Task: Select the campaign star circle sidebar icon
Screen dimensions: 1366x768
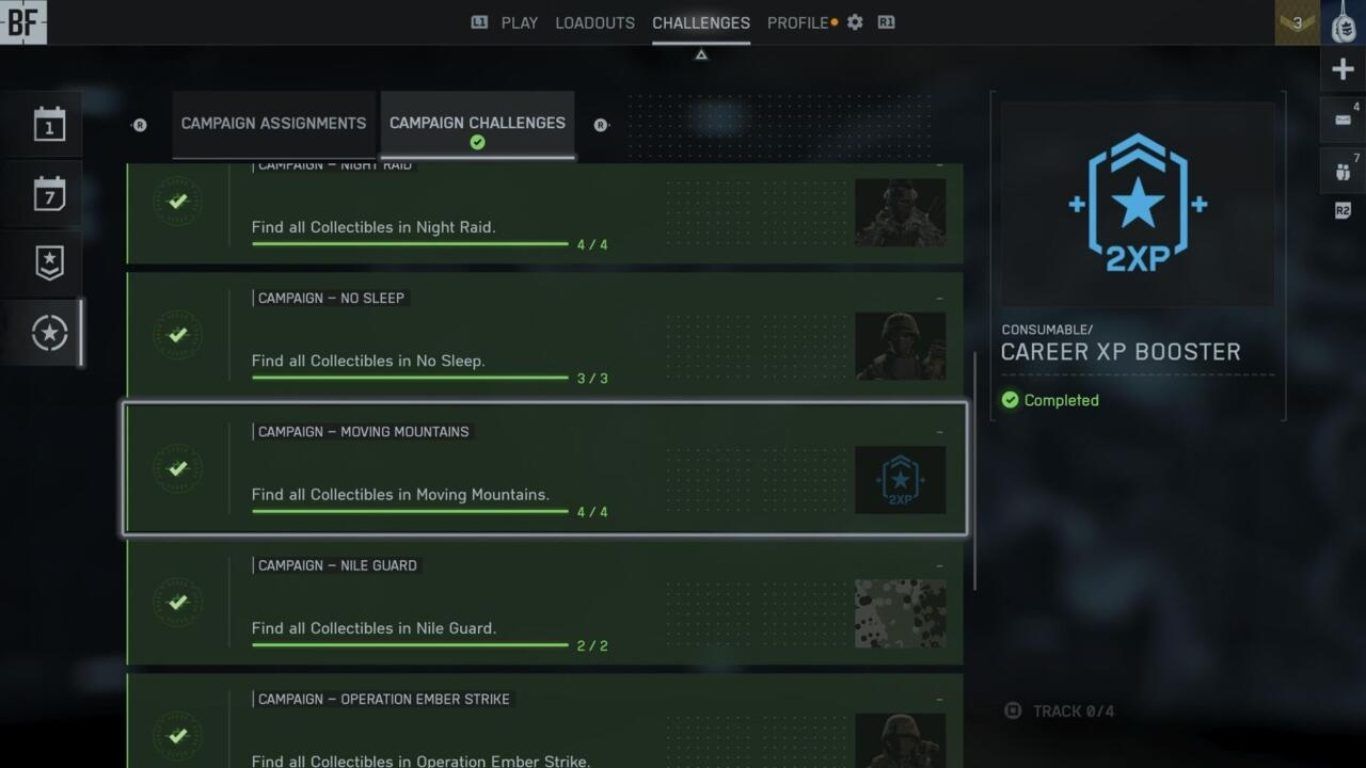Action: coord(49,333)
